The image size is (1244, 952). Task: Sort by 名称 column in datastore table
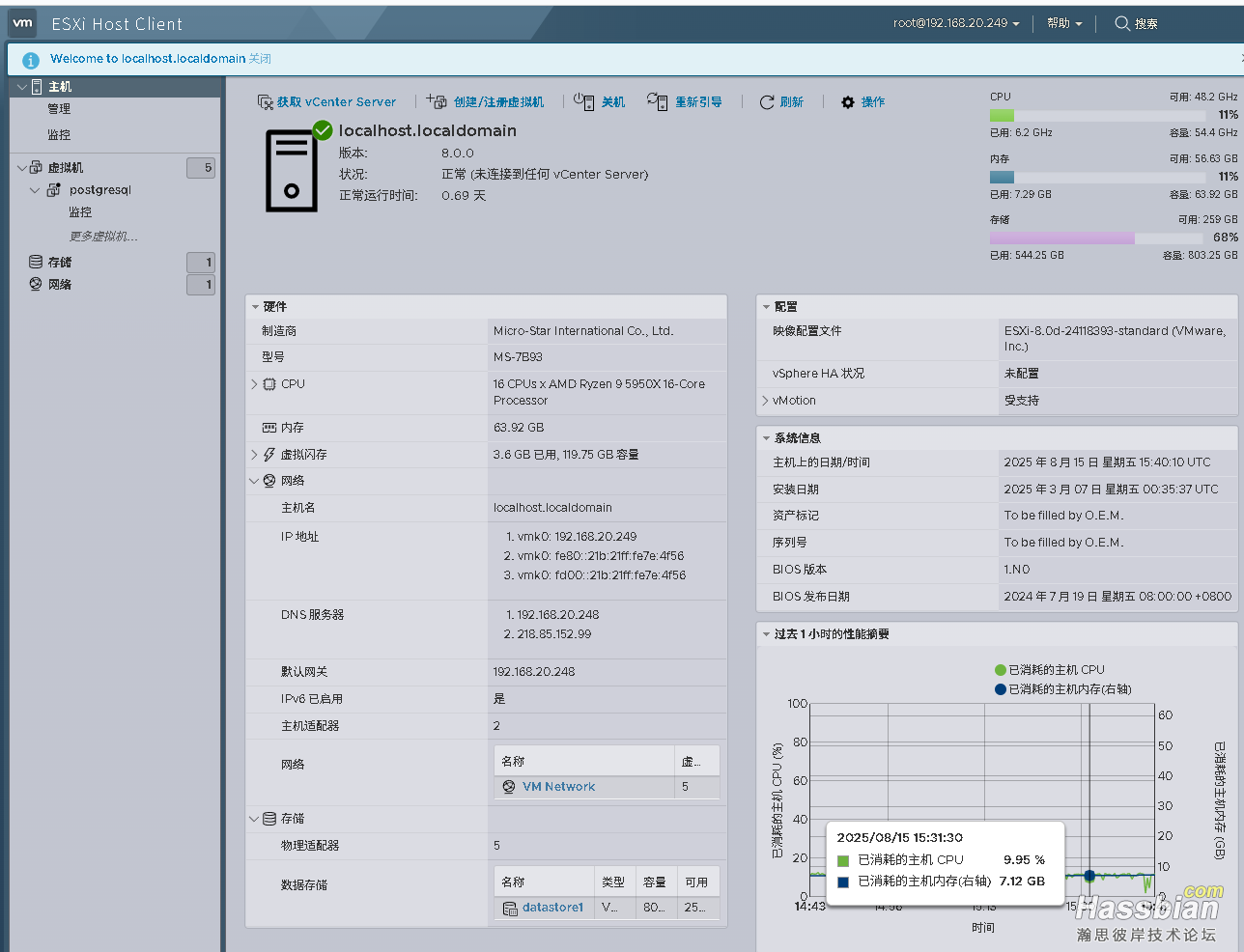pos(544,882)
